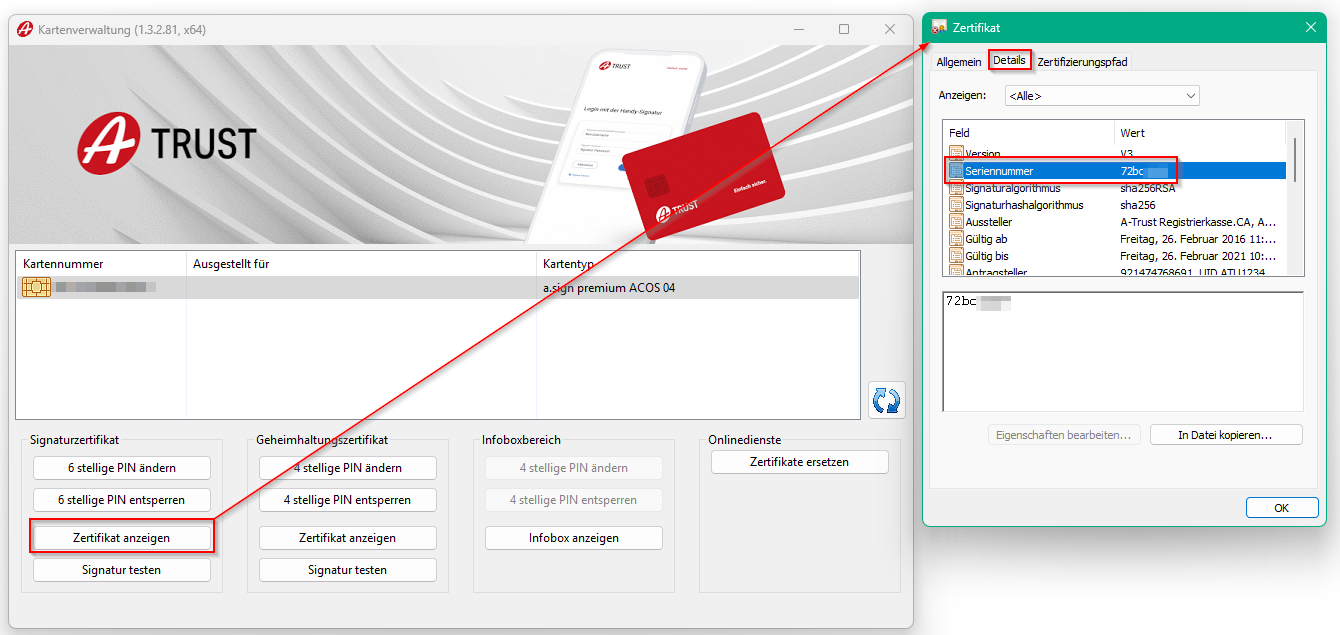
Task: Click the Aussteller field icon
Action: click(957, 222)
